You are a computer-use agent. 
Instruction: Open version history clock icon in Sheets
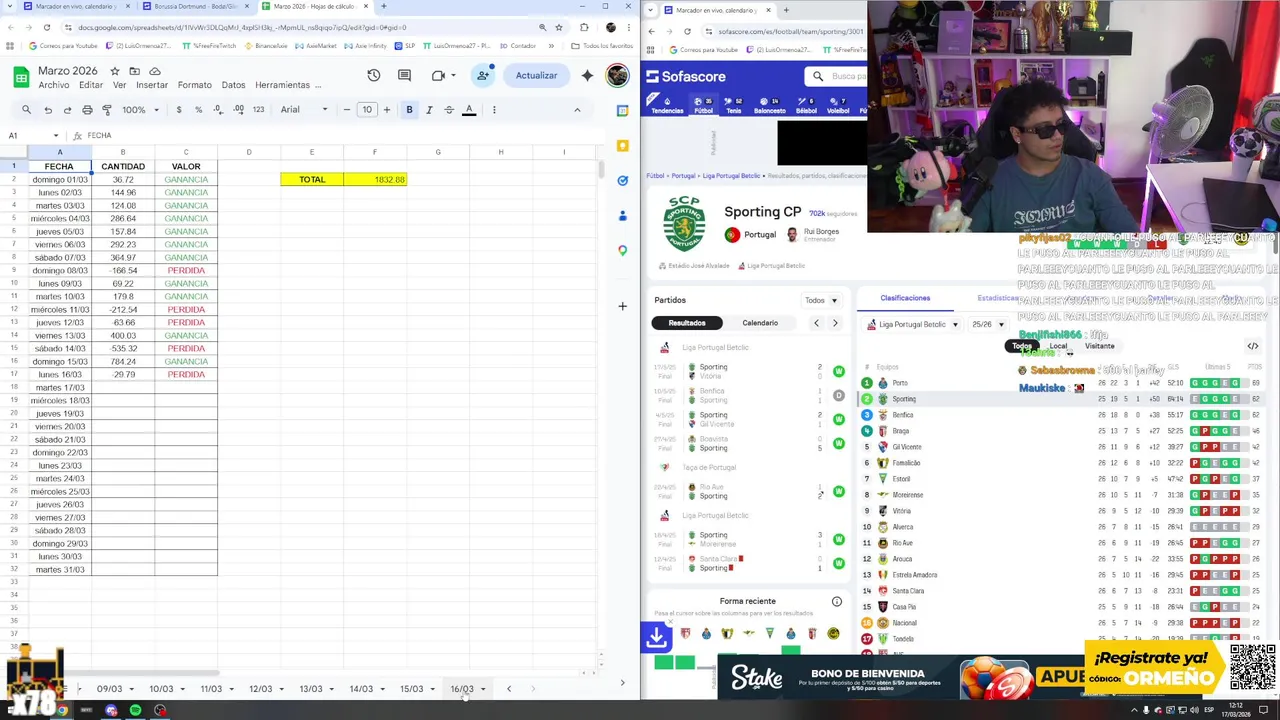click(x=373, y=76)
